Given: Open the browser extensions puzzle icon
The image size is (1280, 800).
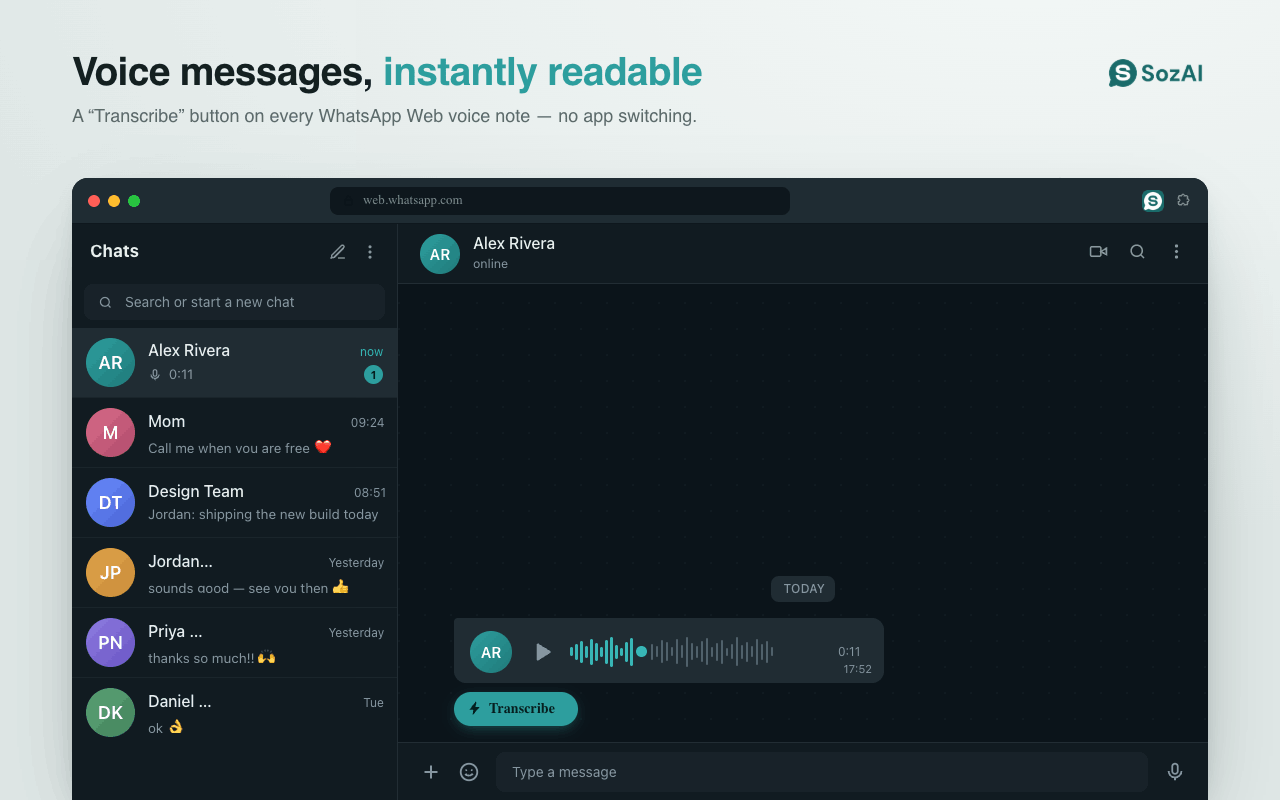Looking at the screenshot, I should coord(1183,201).
